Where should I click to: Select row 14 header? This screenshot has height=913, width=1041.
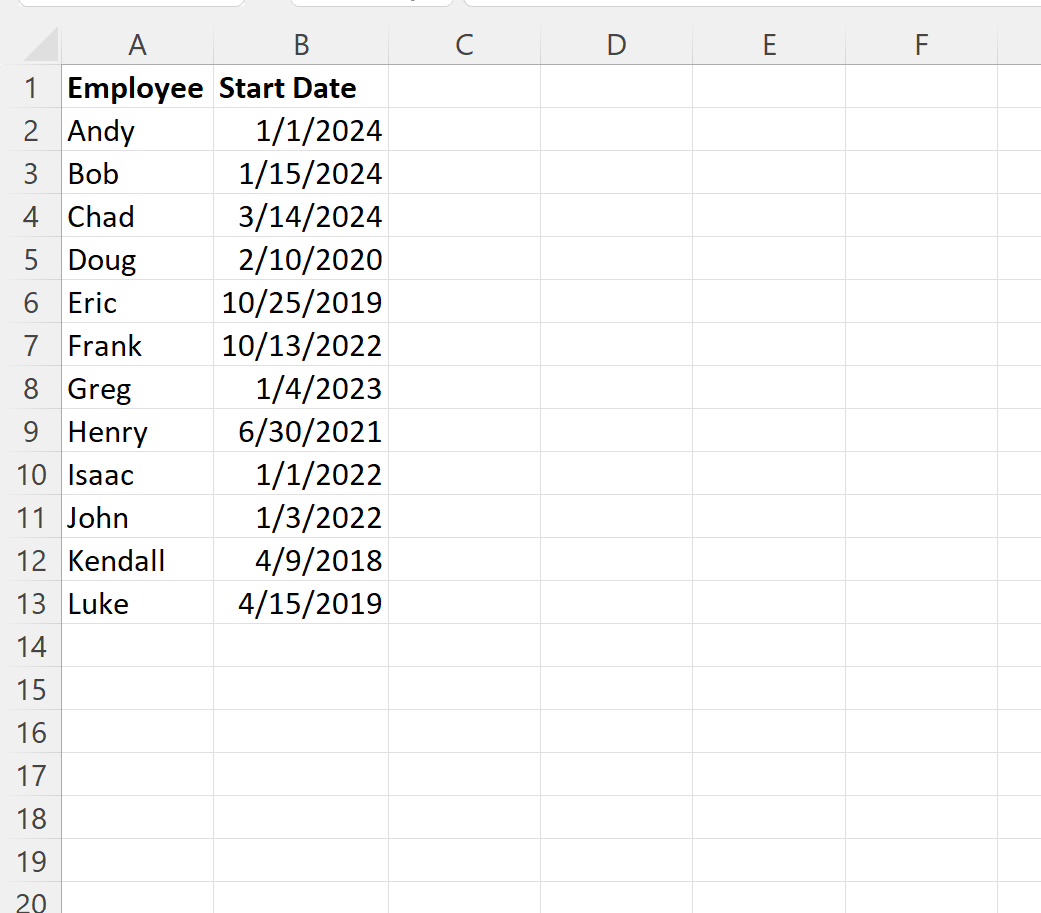coord(31,647)
